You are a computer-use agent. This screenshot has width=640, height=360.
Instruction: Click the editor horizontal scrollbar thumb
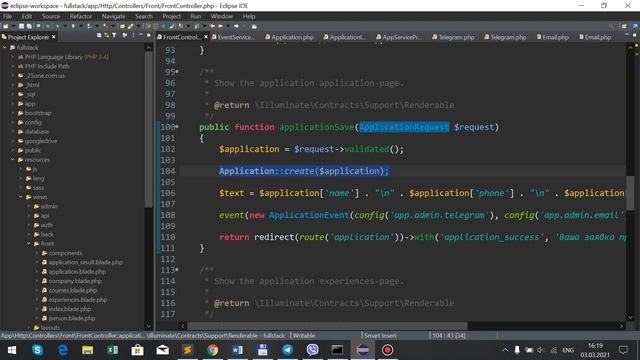coord(327,326)
